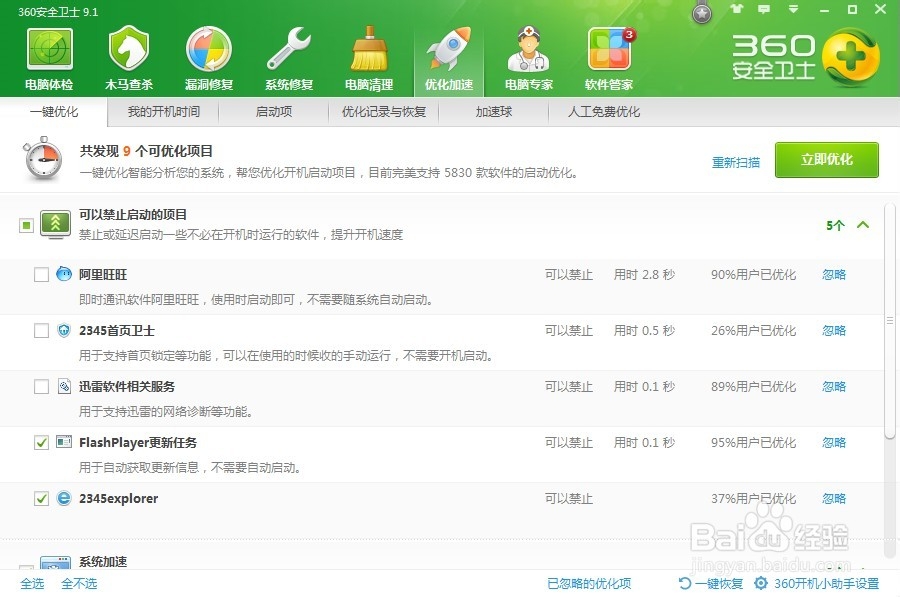Click 忽略 for 2345explorer

[x=834, y=498]
